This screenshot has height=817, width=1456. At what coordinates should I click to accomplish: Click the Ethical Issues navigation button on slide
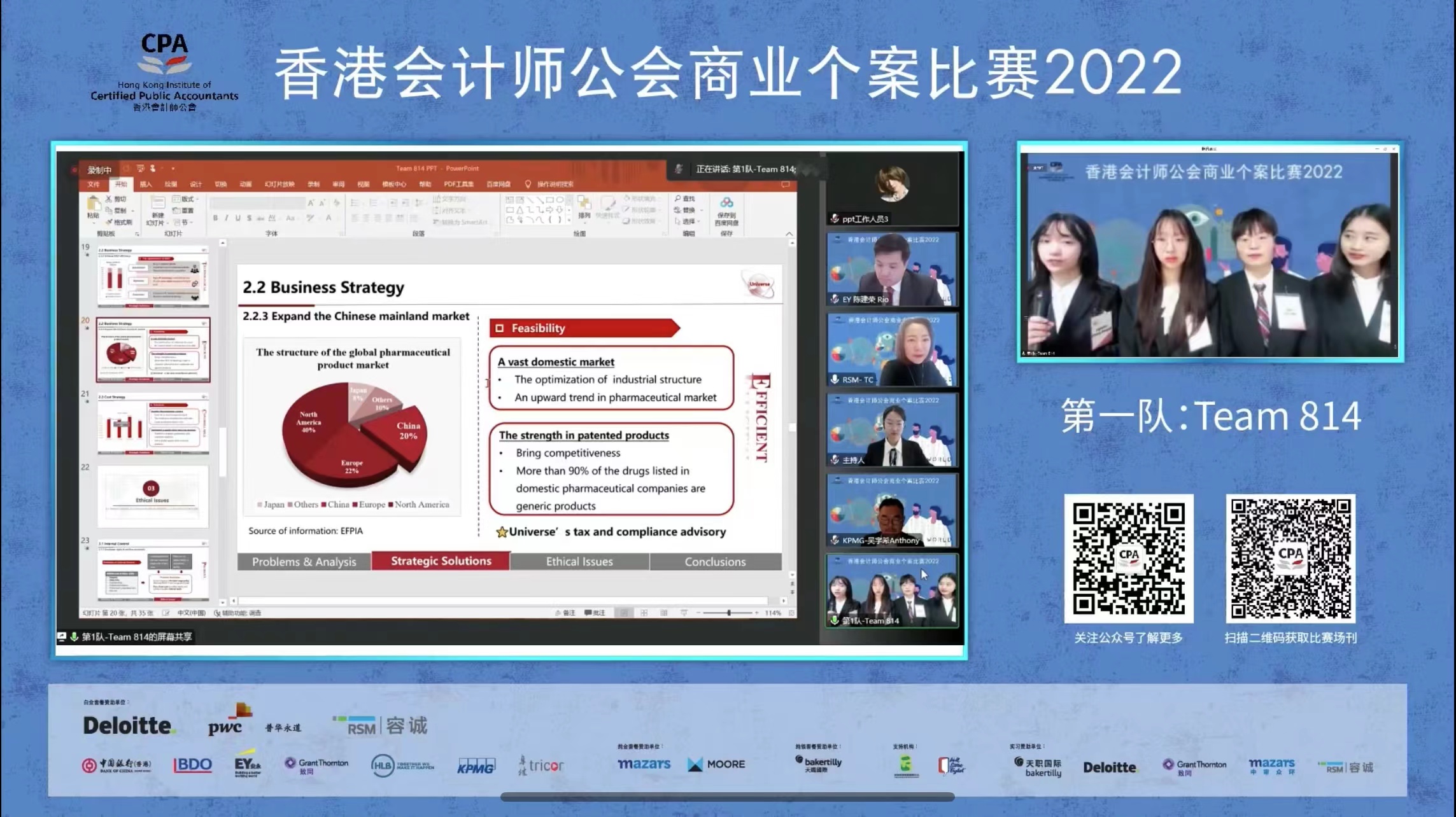pyautogui.click(x=579, y=562)
